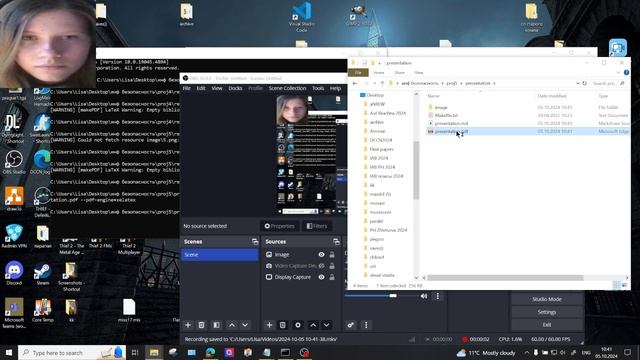Go back in File Explorer

[x=355, y=83]
